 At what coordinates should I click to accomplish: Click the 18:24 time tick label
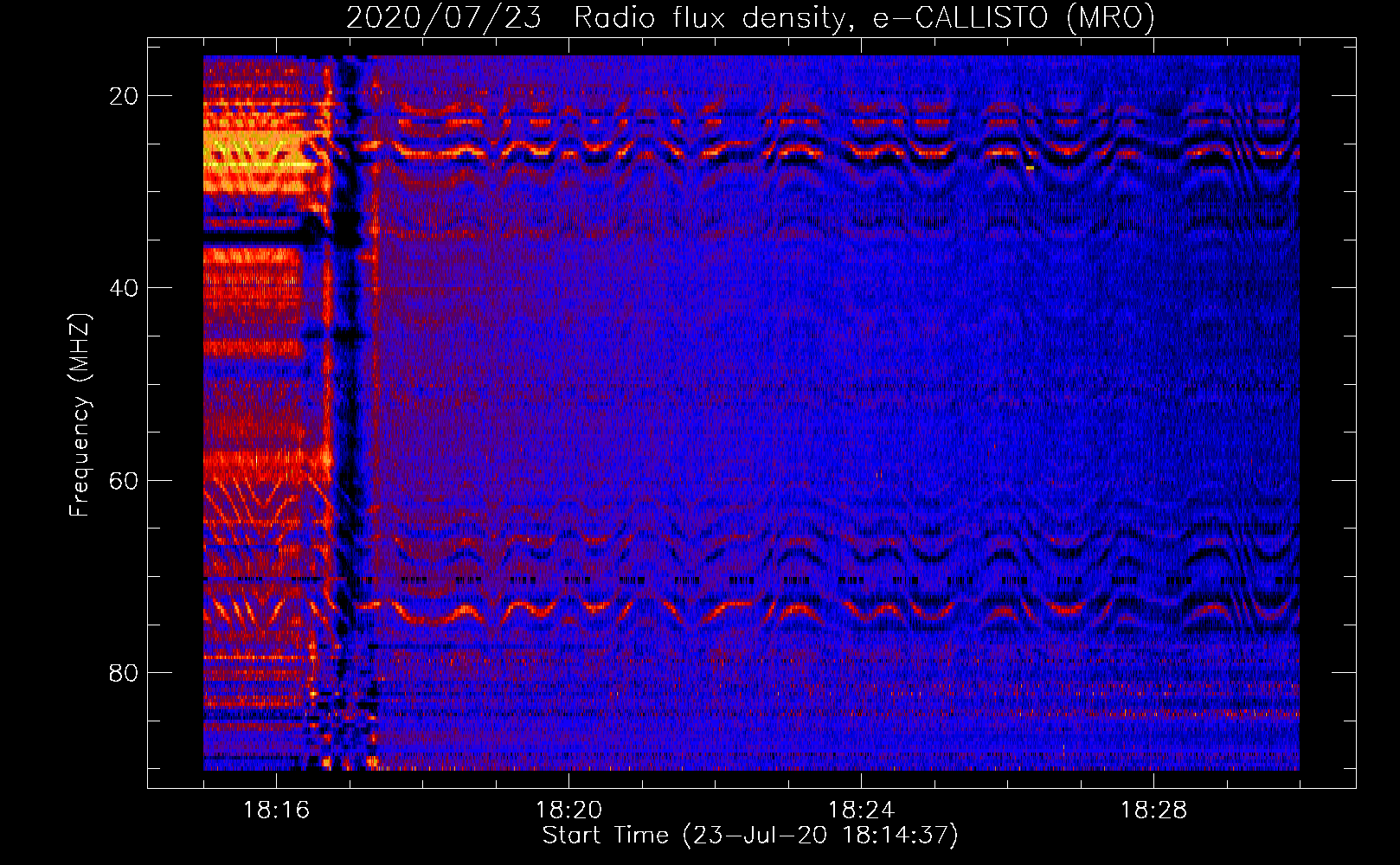pos(861,811)
